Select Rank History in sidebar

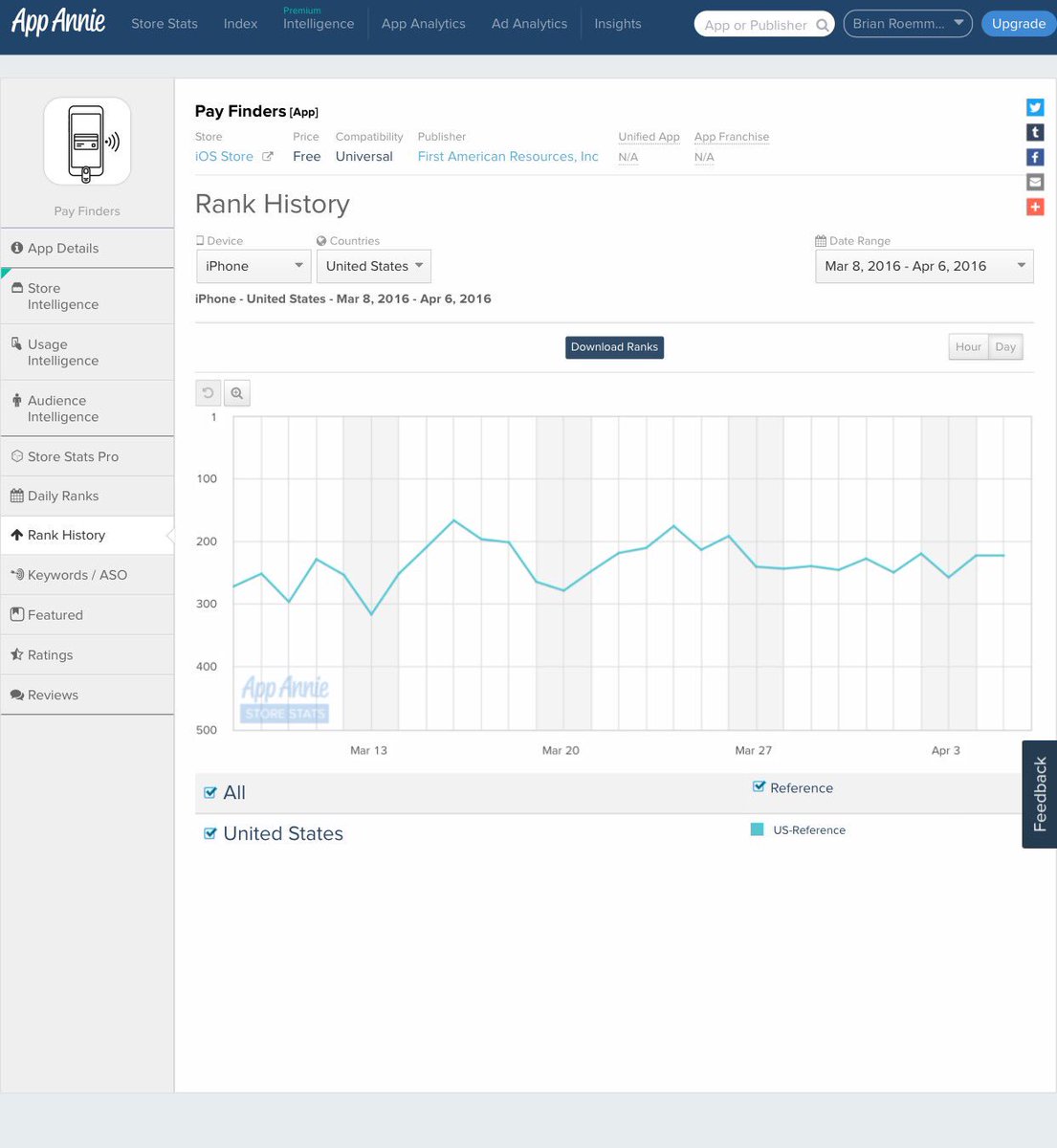tap(87, 535)
